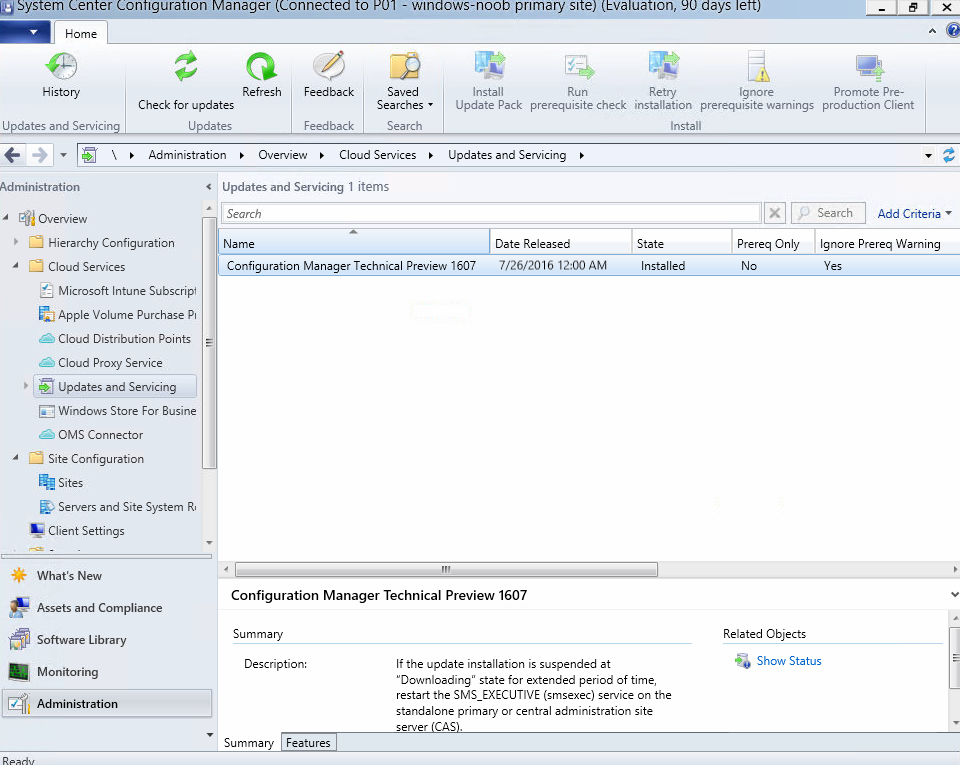Select Microsoft Intune Subscription tree item

coord(118,291)
